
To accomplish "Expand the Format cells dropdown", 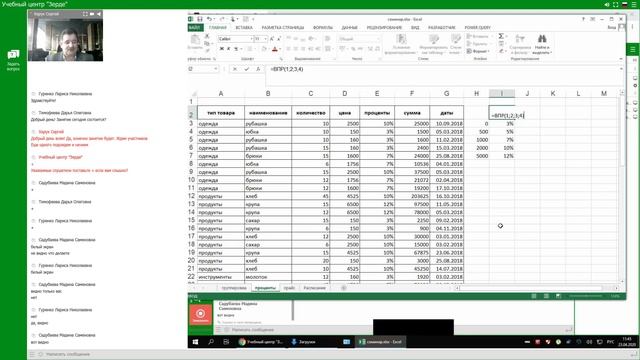I will coord(478,51).
